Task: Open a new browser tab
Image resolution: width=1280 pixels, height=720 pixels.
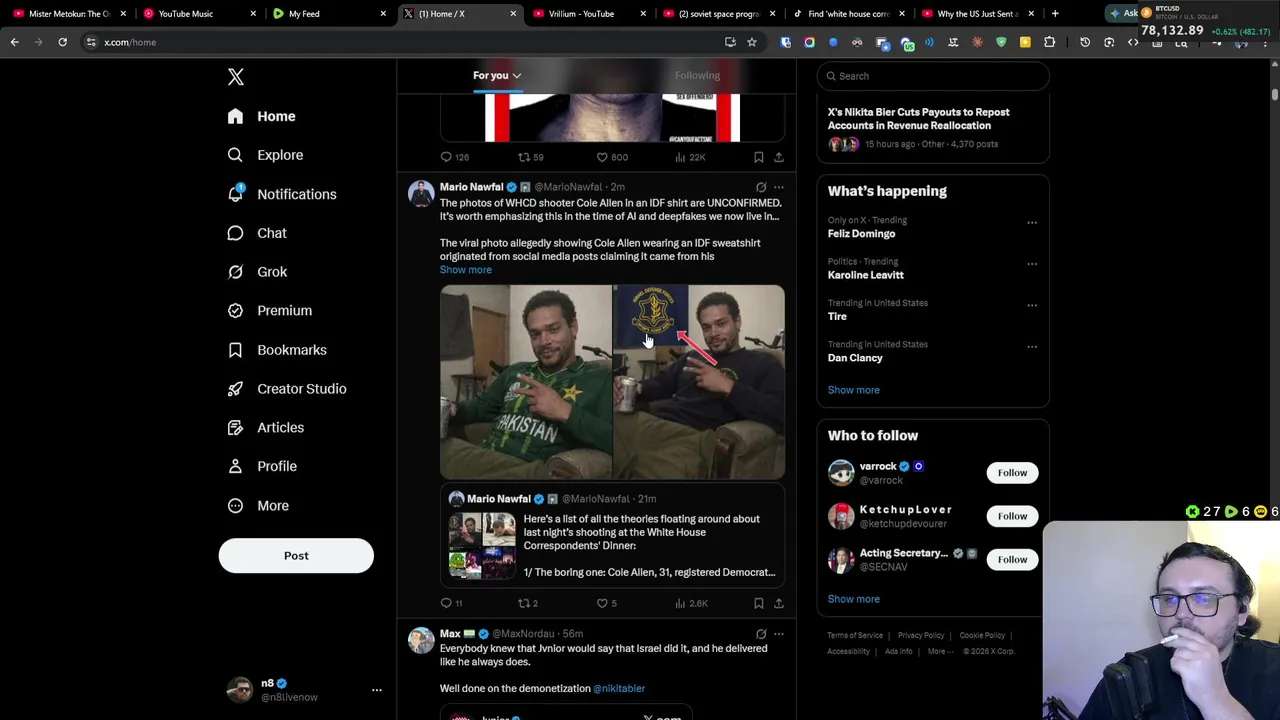Action: [1055, 14]
